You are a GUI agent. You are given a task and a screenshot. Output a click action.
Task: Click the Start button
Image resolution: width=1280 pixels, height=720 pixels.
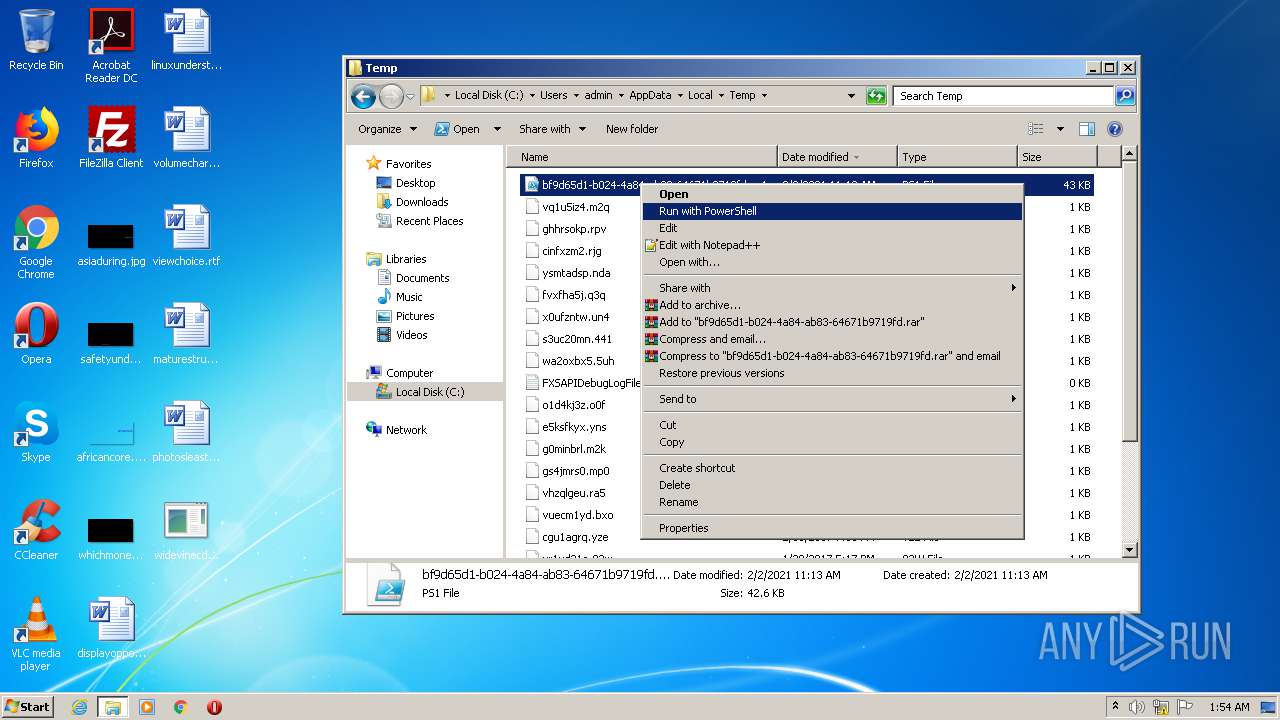coord(27,706)
